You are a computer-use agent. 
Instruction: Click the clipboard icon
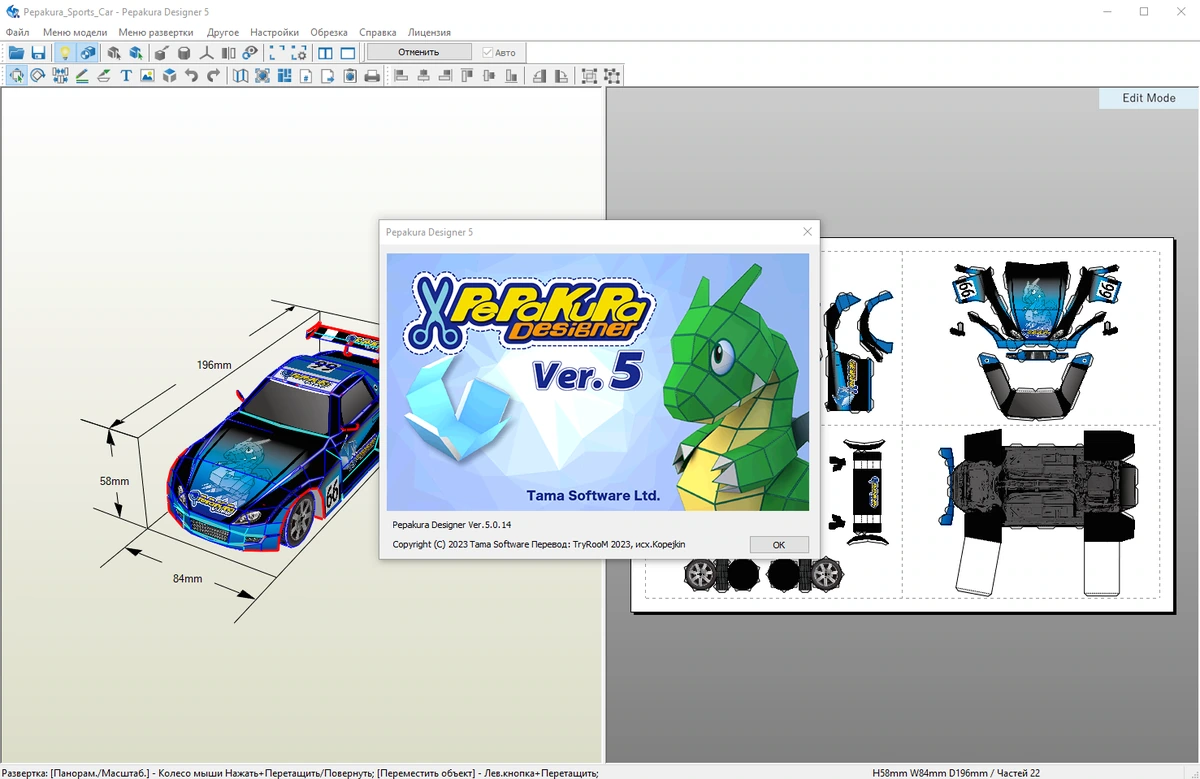click(x=350, y=75)
